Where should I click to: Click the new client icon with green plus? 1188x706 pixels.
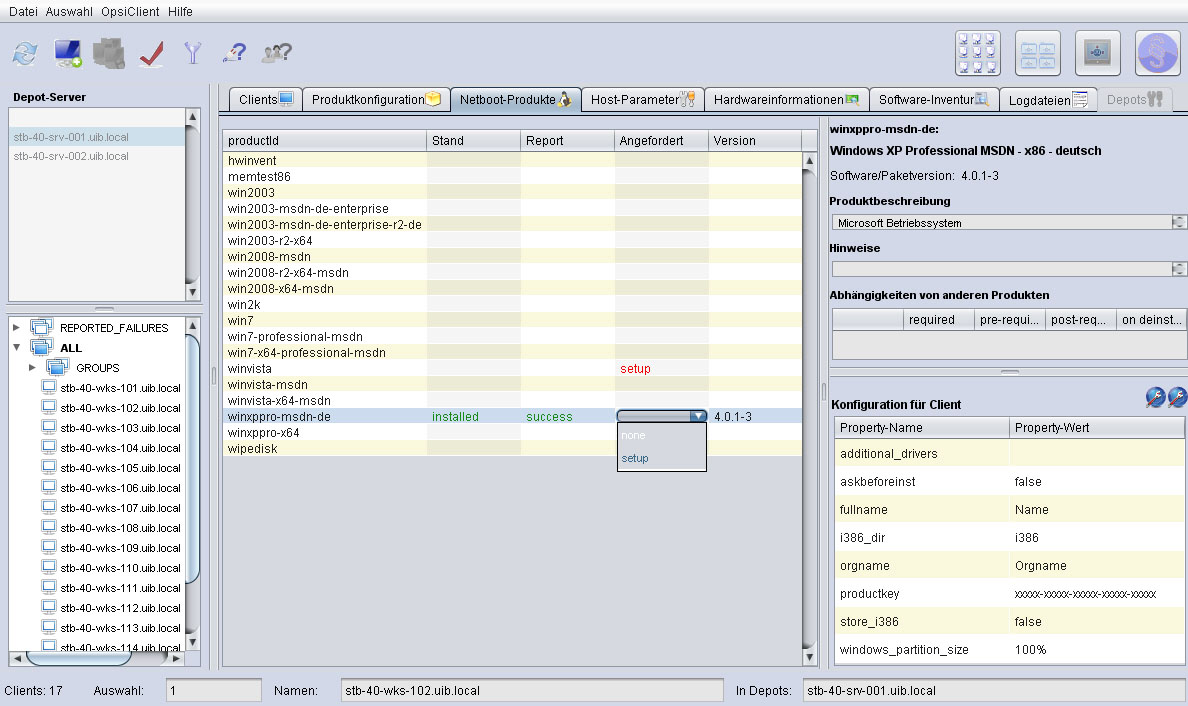click(68, 53)
